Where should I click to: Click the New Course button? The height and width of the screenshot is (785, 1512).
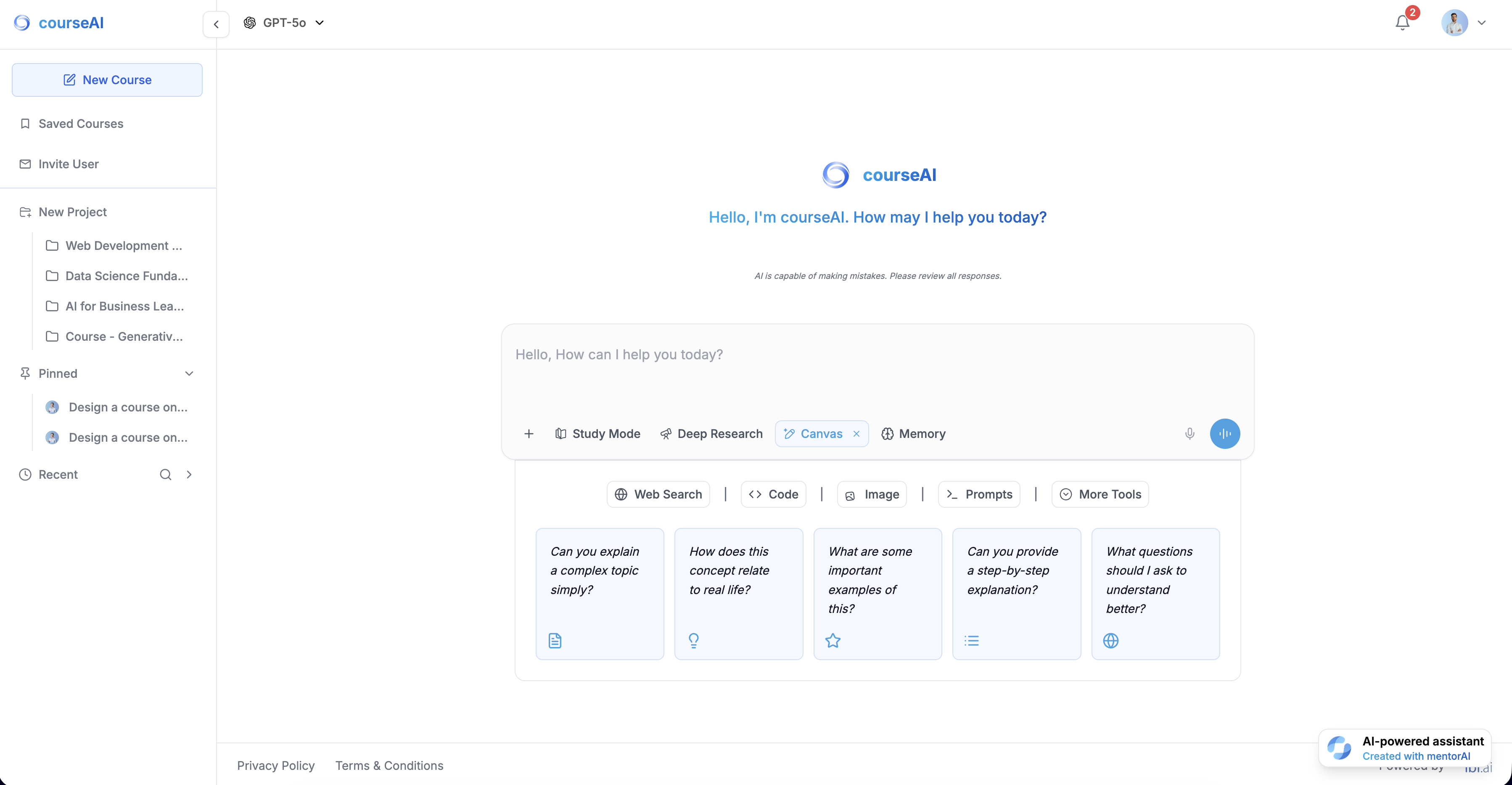(x=107, y=80)
